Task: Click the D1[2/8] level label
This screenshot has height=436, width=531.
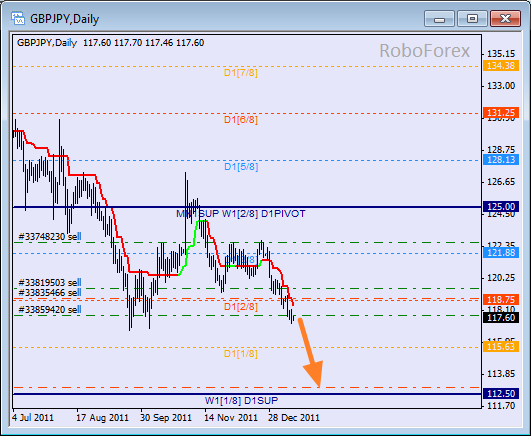Action: tap(241, 307)
